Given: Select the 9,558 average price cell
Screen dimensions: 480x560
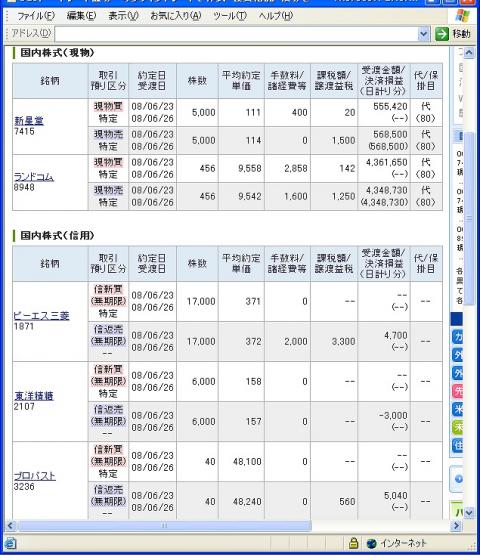Looking at the screenshot, I should point(241,168).
